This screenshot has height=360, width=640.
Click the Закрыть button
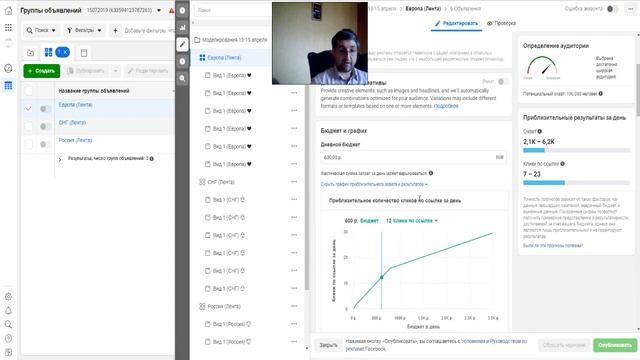point(328,345)
